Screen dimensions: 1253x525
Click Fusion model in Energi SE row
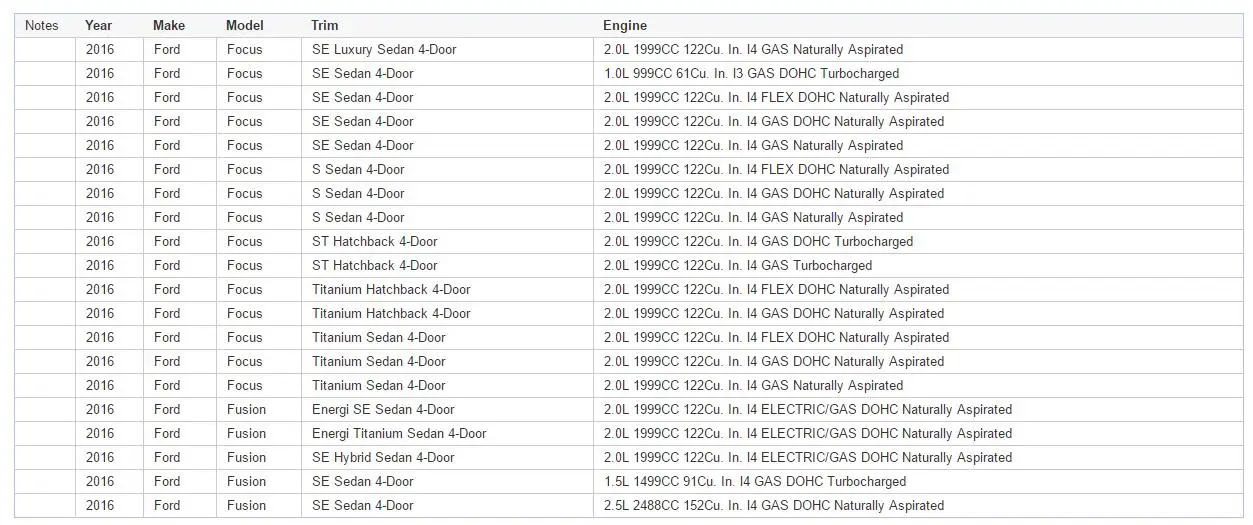click(x=246, y=409)
